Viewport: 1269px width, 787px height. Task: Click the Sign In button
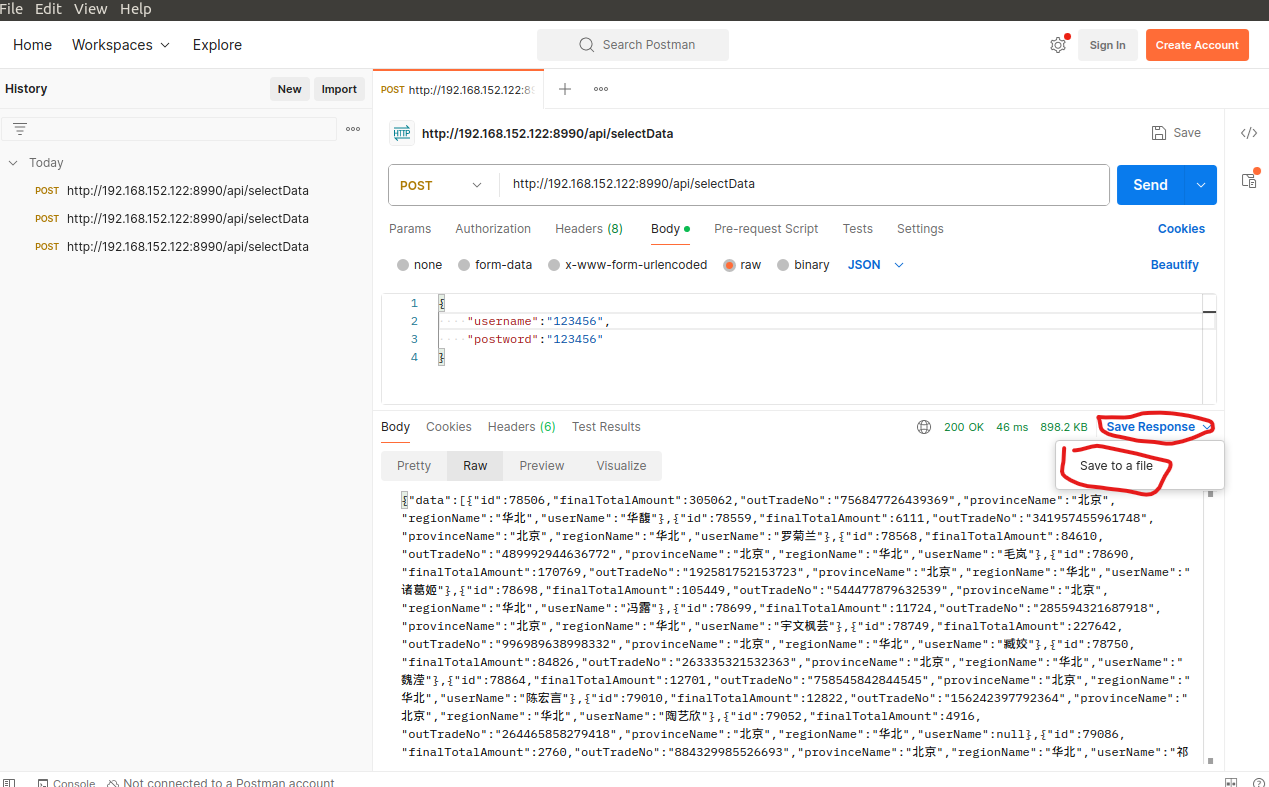[1107, 45]
